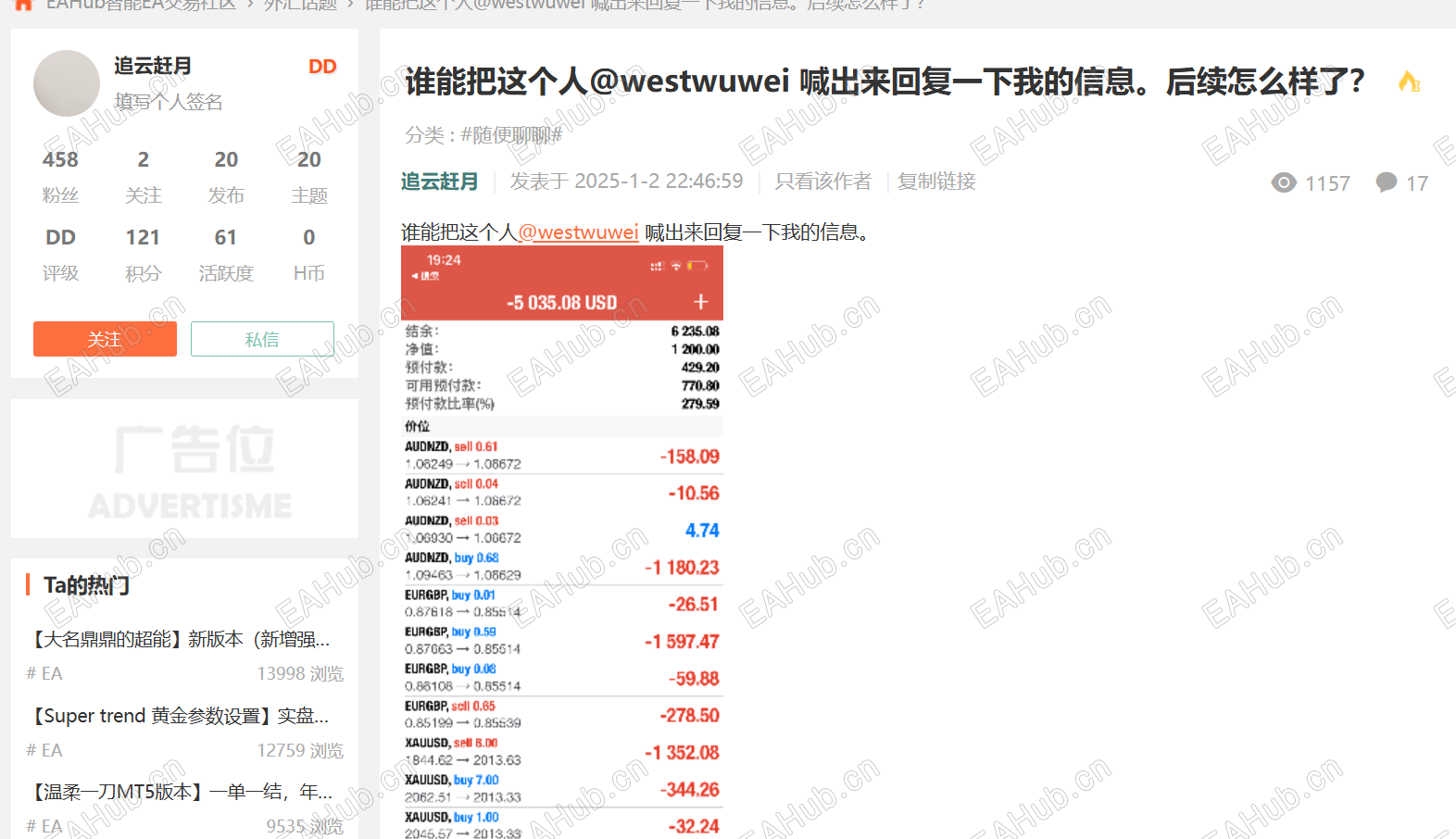Image resolution: width=1456 pixels, height=839 pixels.
Task: Click the # EA tag under 13998 浏览 post
Action: click(44, 673)
